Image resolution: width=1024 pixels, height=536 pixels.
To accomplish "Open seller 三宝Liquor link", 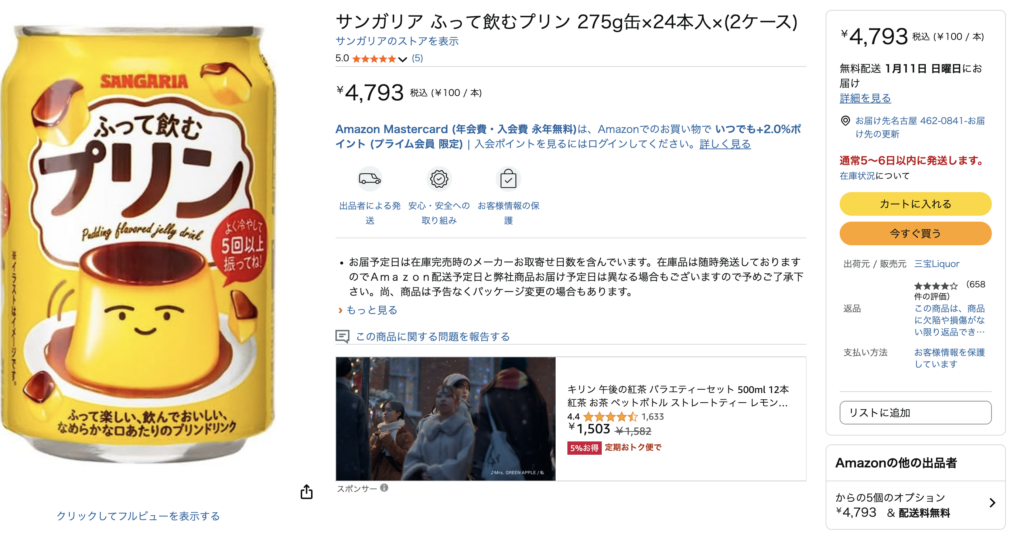I will [x=936, y=264].
